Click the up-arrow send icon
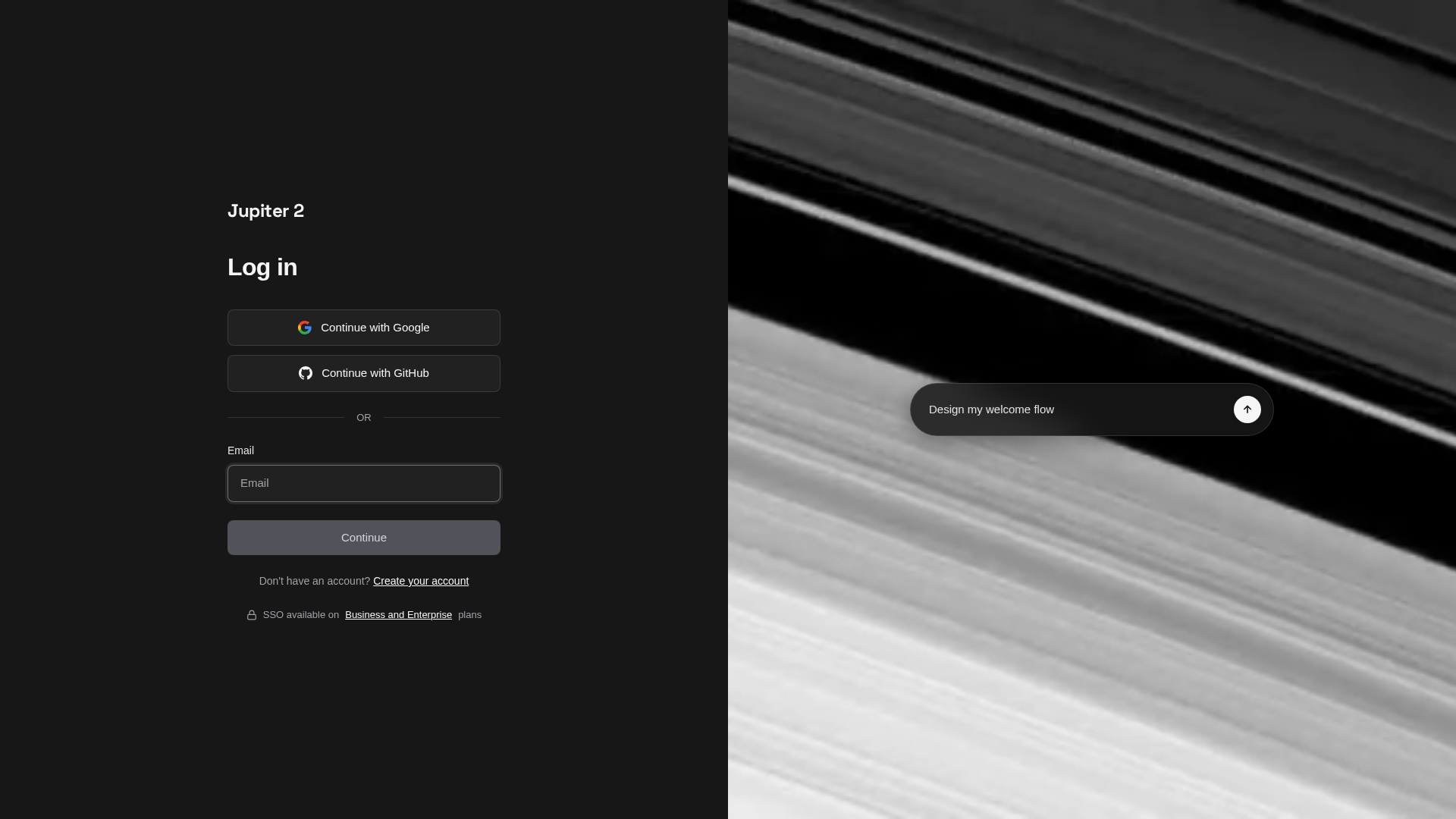 (x=1247, y=409)
